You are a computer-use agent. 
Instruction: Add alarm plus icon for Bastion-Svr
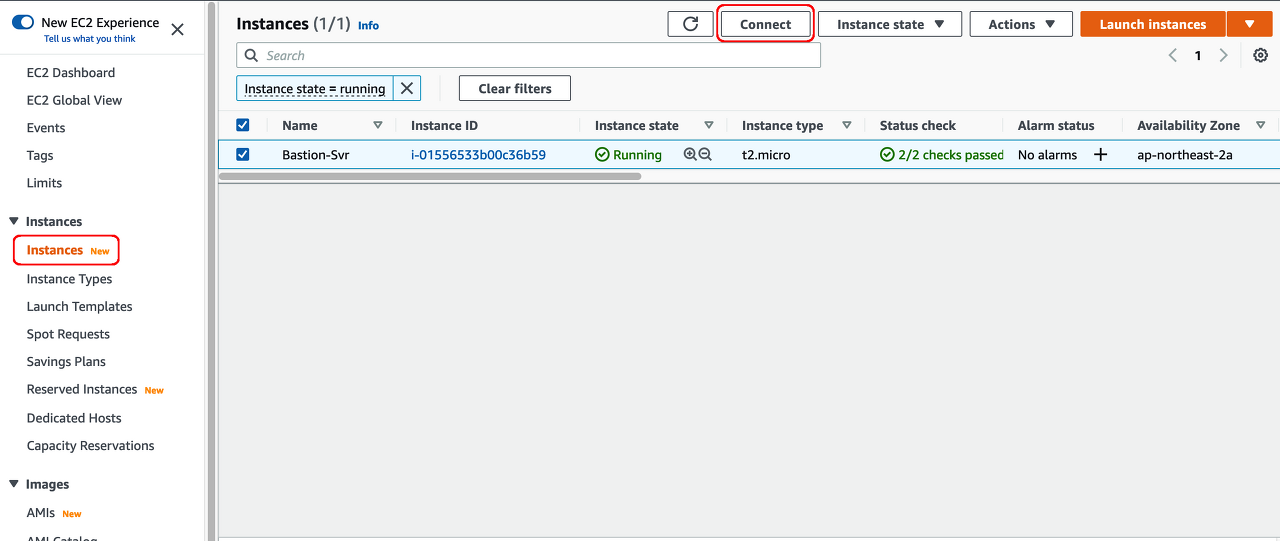pyautogui.click(x=1100, y=154)
